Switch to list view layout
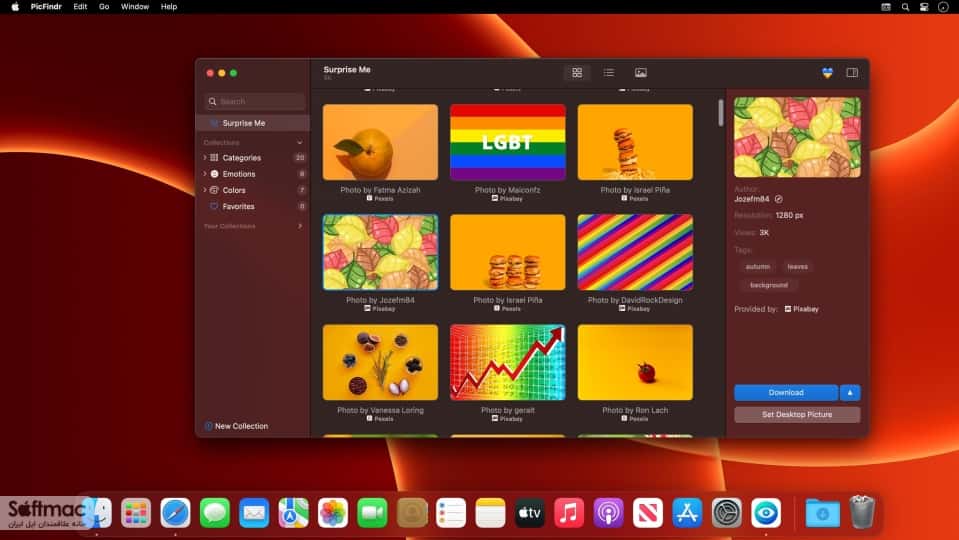This screenshot has width=959, height=540. click(x=609, y=73)
